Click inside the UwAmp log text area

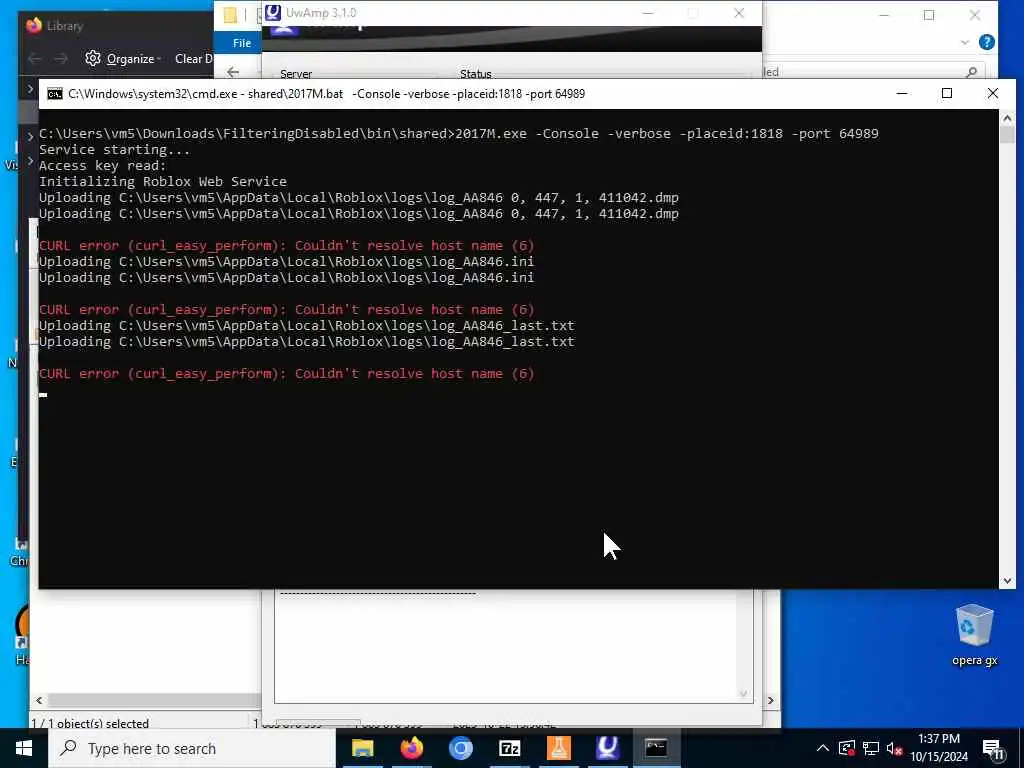507,648
